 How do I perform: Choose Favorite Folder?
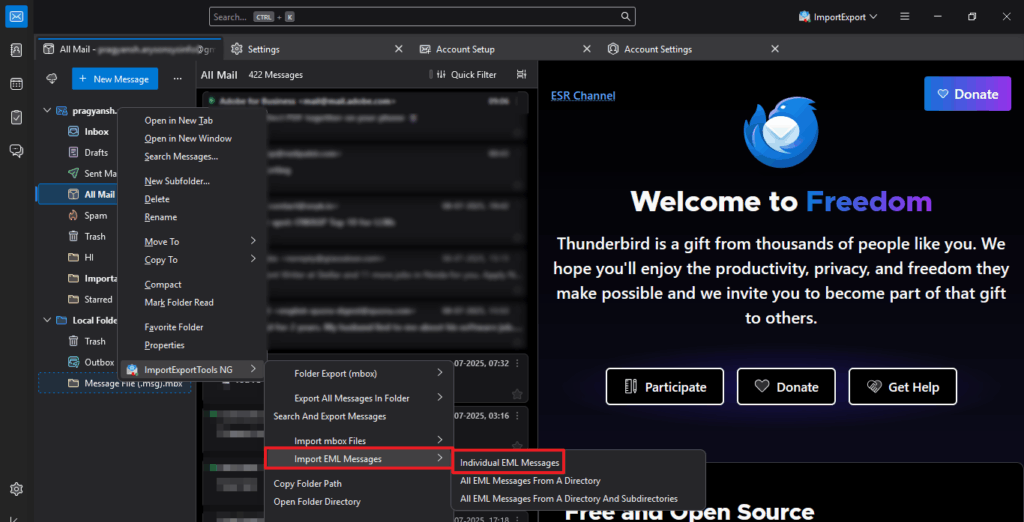click(x=174, y=327)
